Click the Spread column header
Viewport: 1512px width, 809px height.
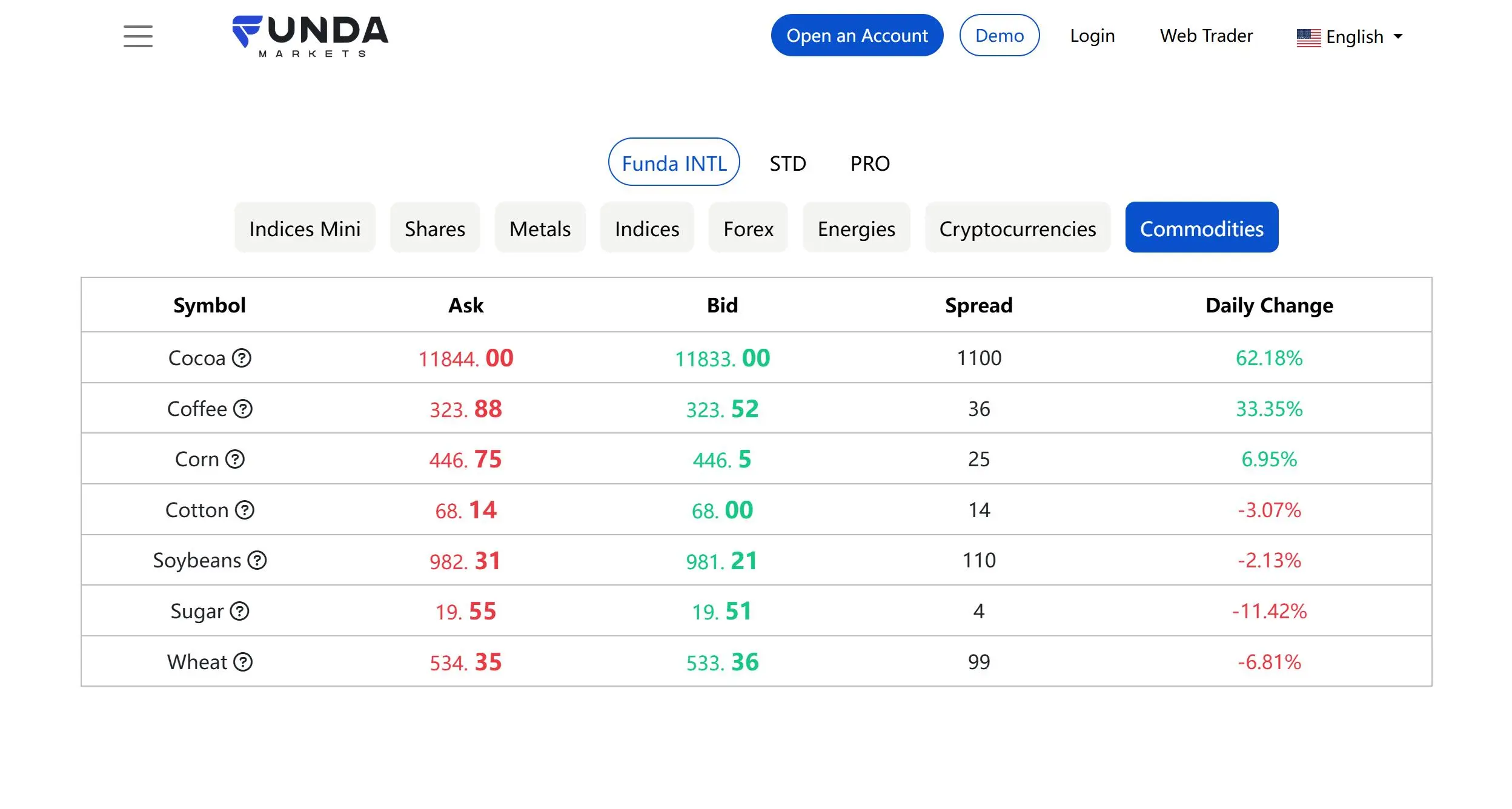click(x=979, y=306)
